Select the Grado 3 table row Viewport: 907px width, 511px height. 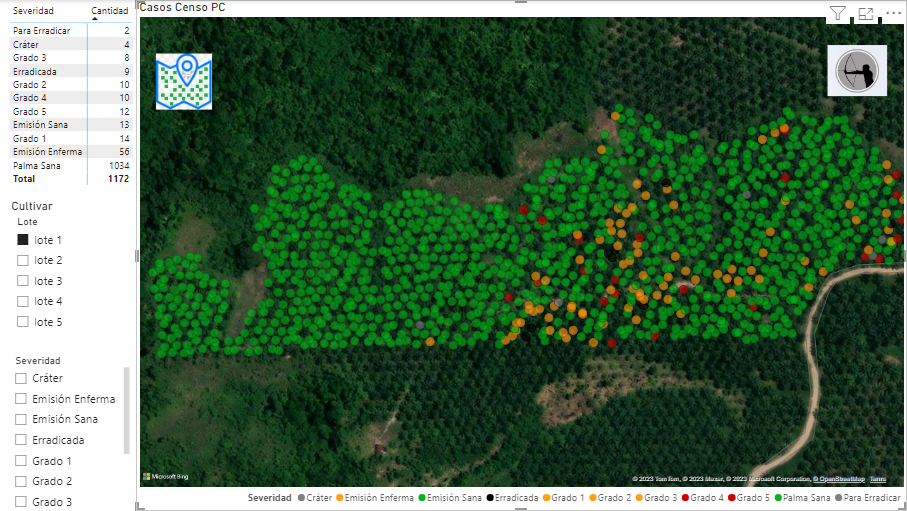point(71,57)
